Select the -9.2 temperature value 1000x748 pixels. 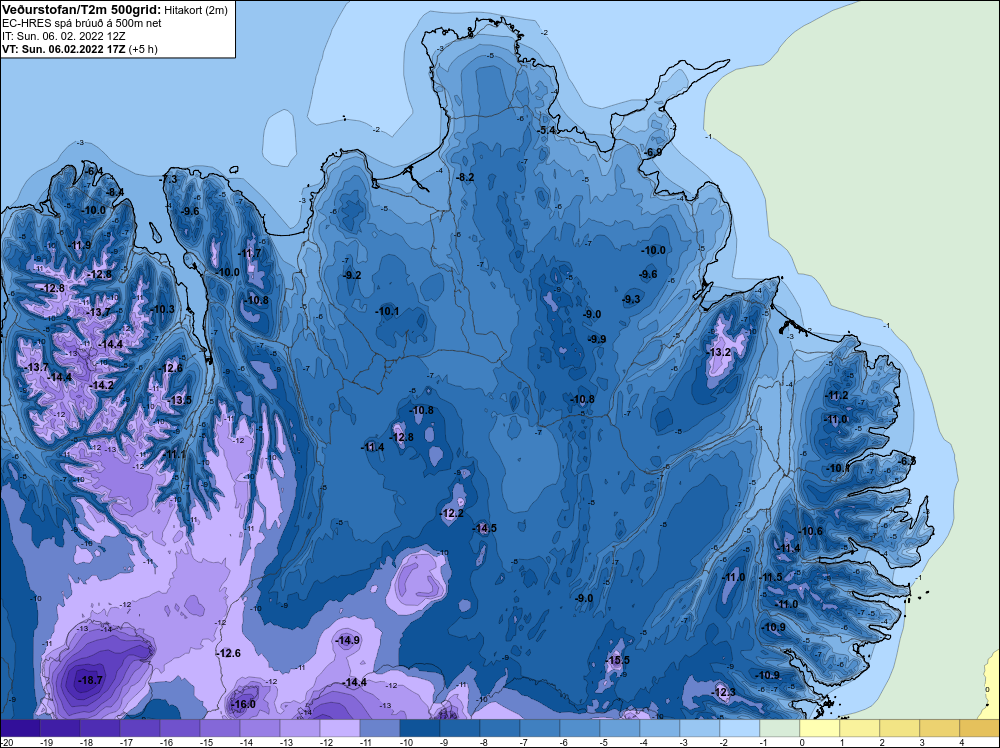[351, 275]
